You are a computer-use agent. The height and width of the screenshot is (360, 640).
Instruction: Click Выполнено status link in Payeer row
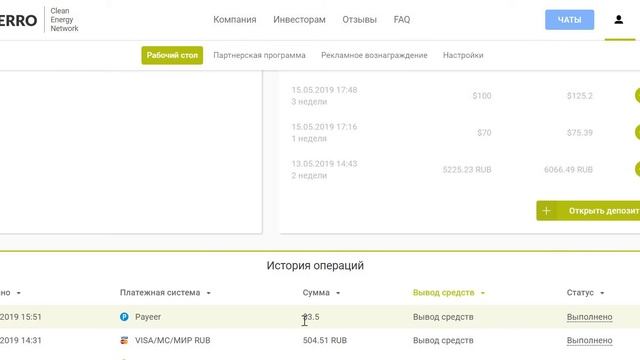click(589, 317)
